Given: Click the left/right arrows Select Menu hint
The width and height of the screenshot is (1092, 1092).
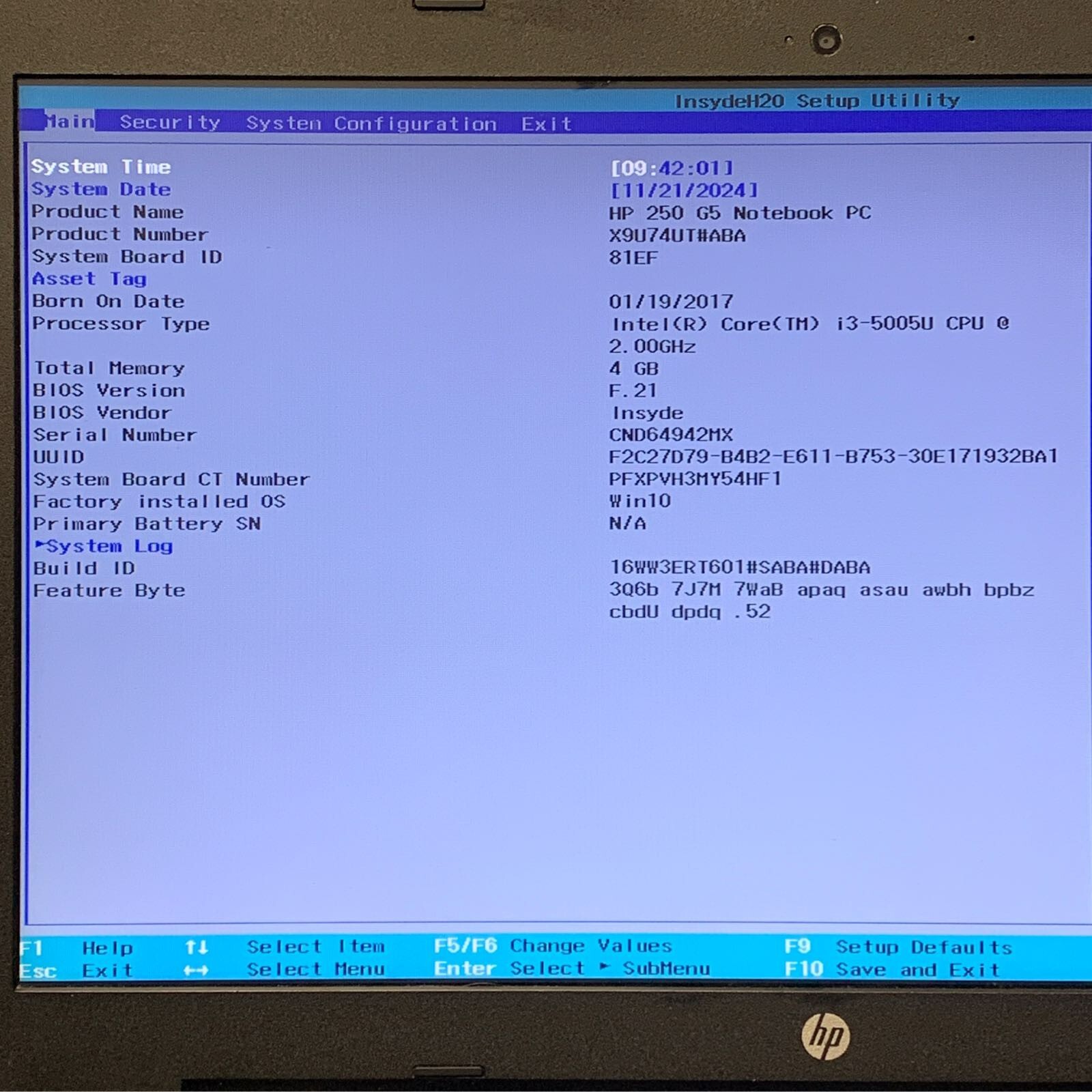Looking at the screenshot, I should pyautogui.click(x=285, y=970).
